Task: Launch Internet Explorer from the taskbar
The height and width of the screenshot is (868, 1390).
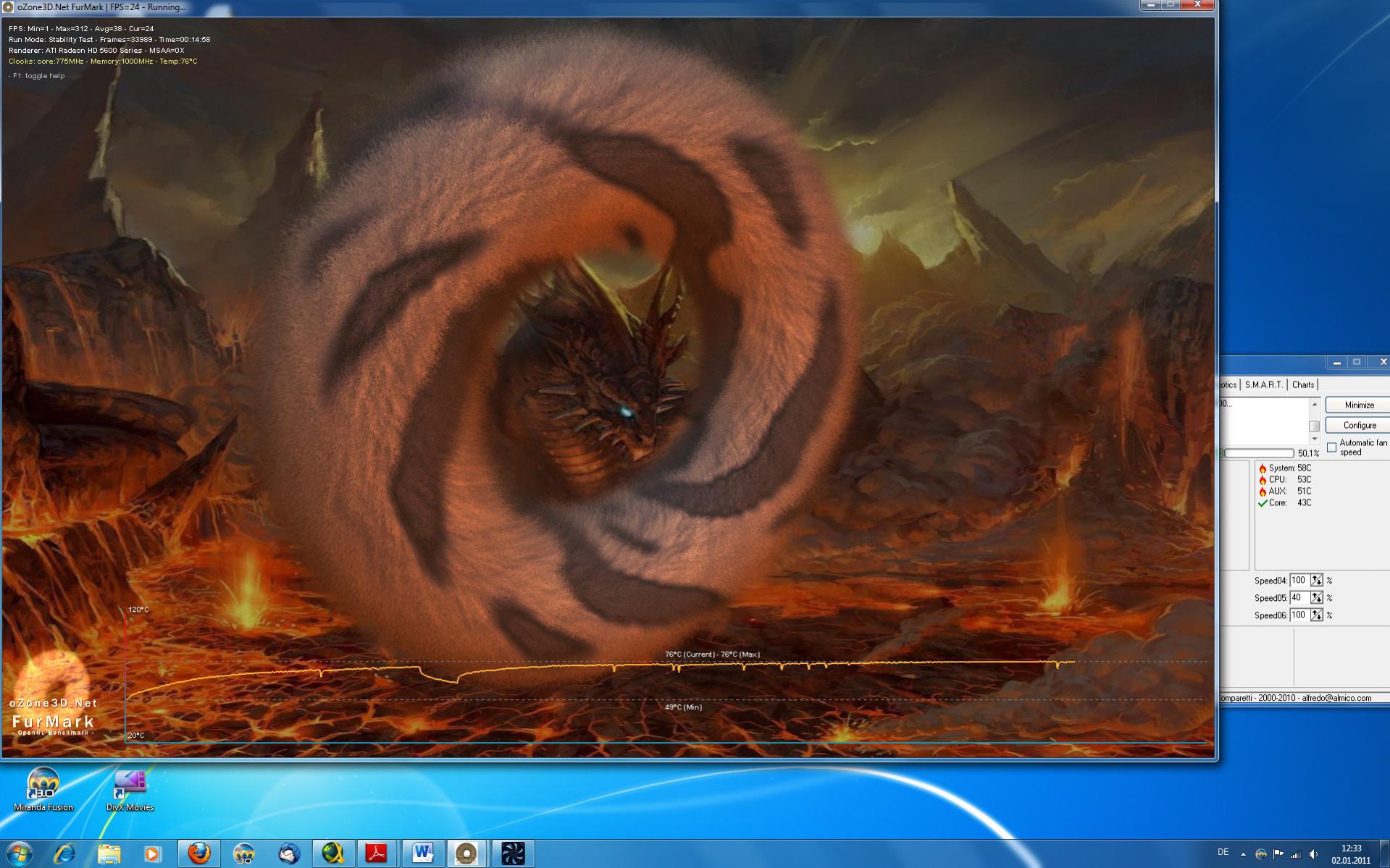Action: pyautogui.click(x=65, y=854)
